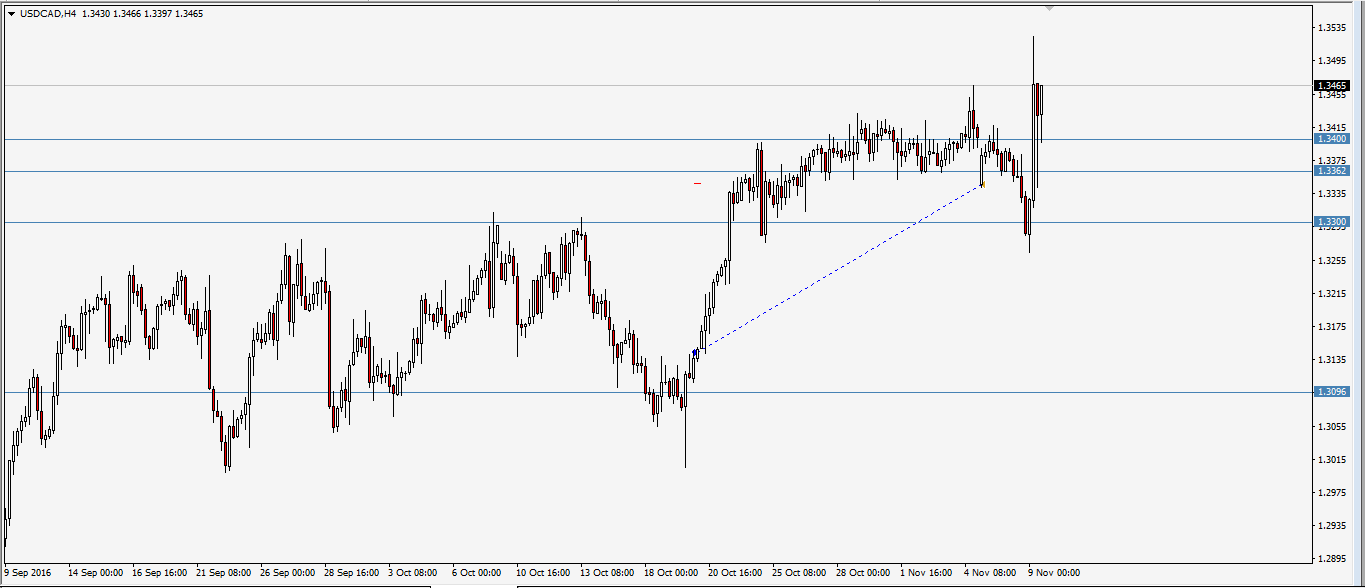
Task: Click the USDCAD,H4 symbol title text
Action: tap(47, 14)
